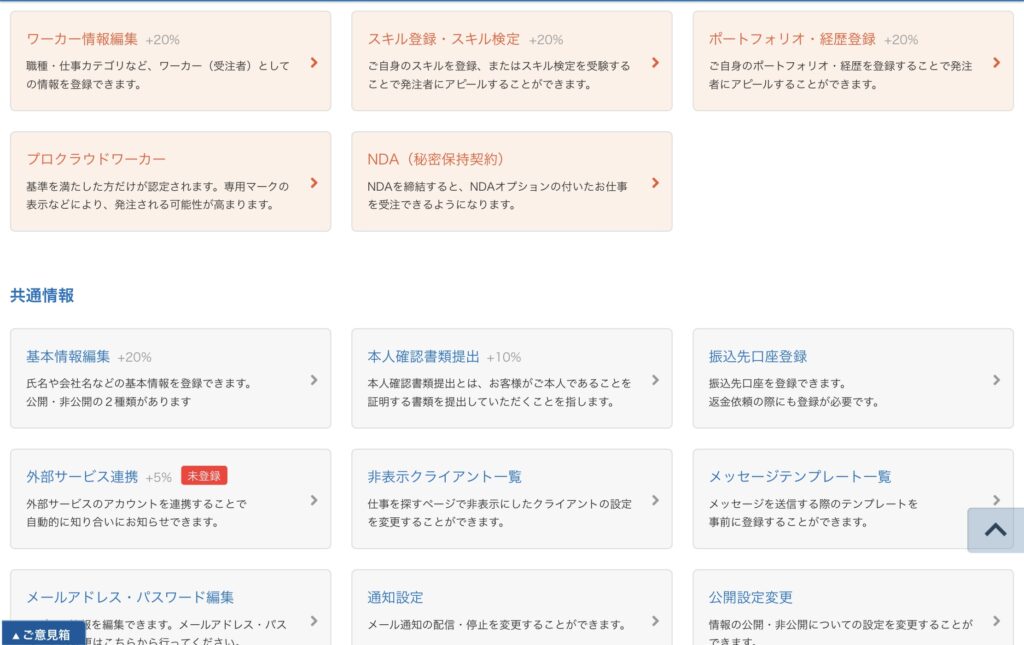Screen dimensions: 1024x645
Task: Click the chevron on 外部サービス連携 card
Action: tap(314, 500)
